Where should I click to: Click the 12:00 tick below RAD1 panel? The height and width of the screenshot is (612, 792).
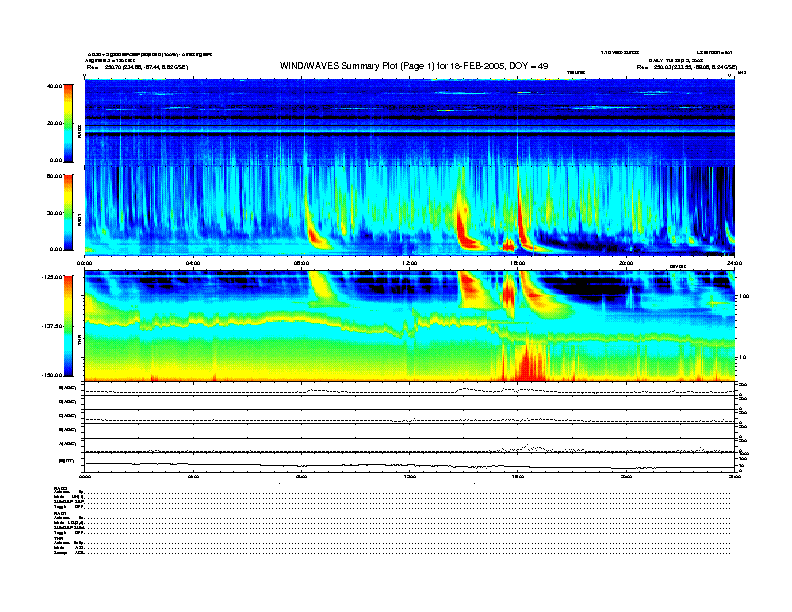(x=410, y=263)
